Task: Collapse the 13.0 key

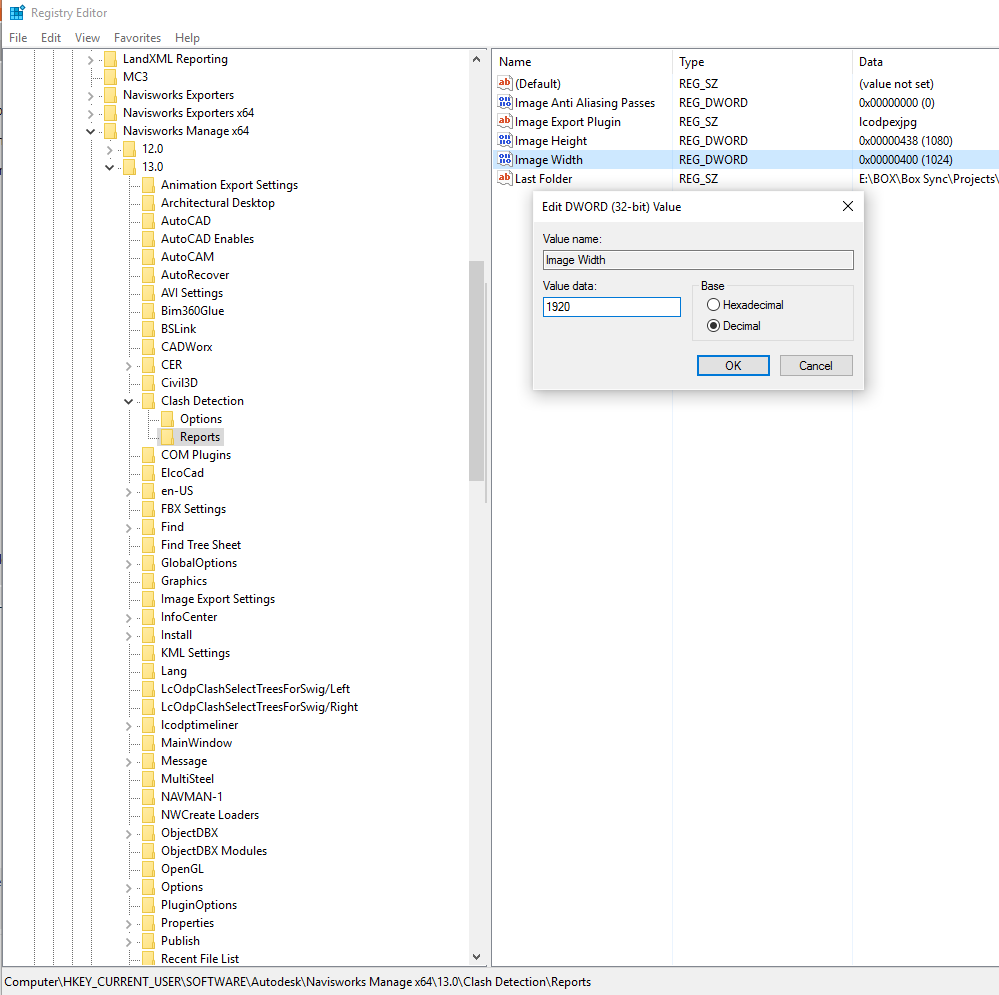Action: [110, 168]
